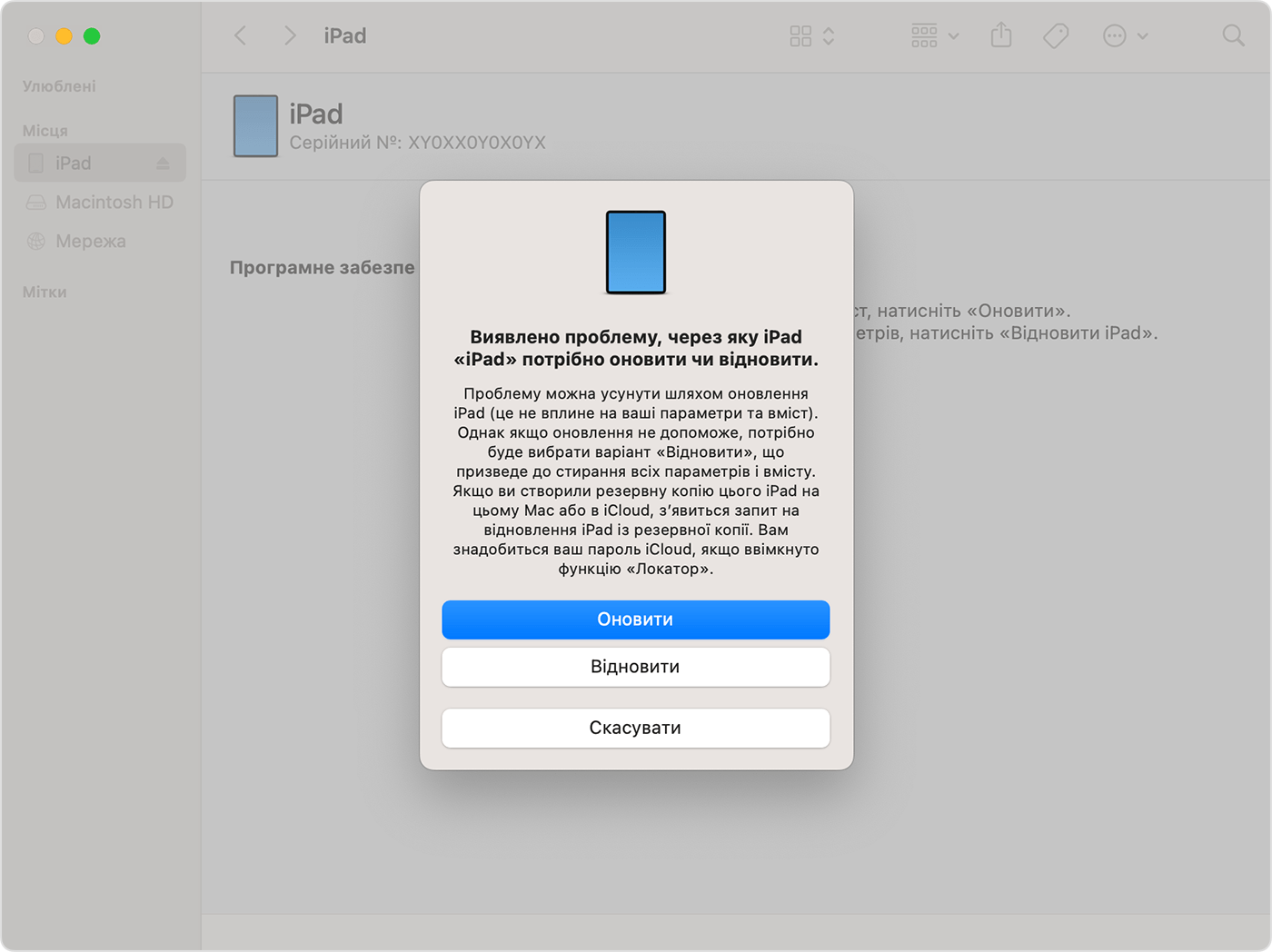Open Мережа from the sidebar

click(x=91, y=241)
